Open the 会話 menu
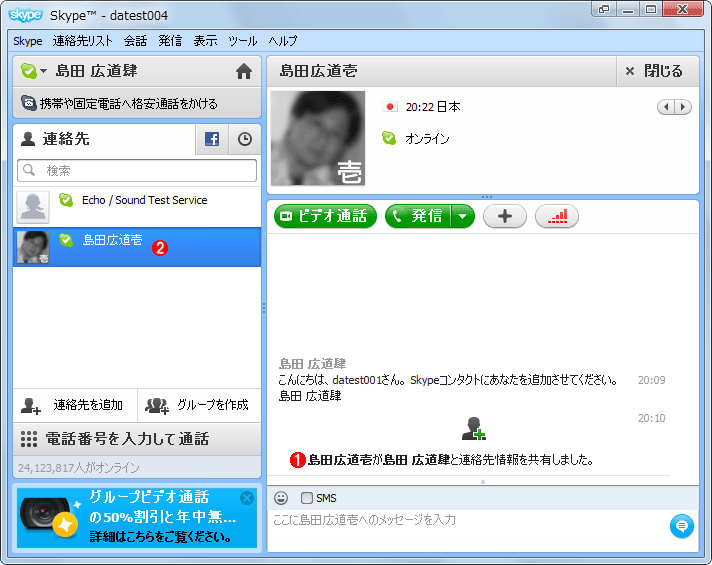This screenshot has height=565, width=712. [x=135, y=41]
